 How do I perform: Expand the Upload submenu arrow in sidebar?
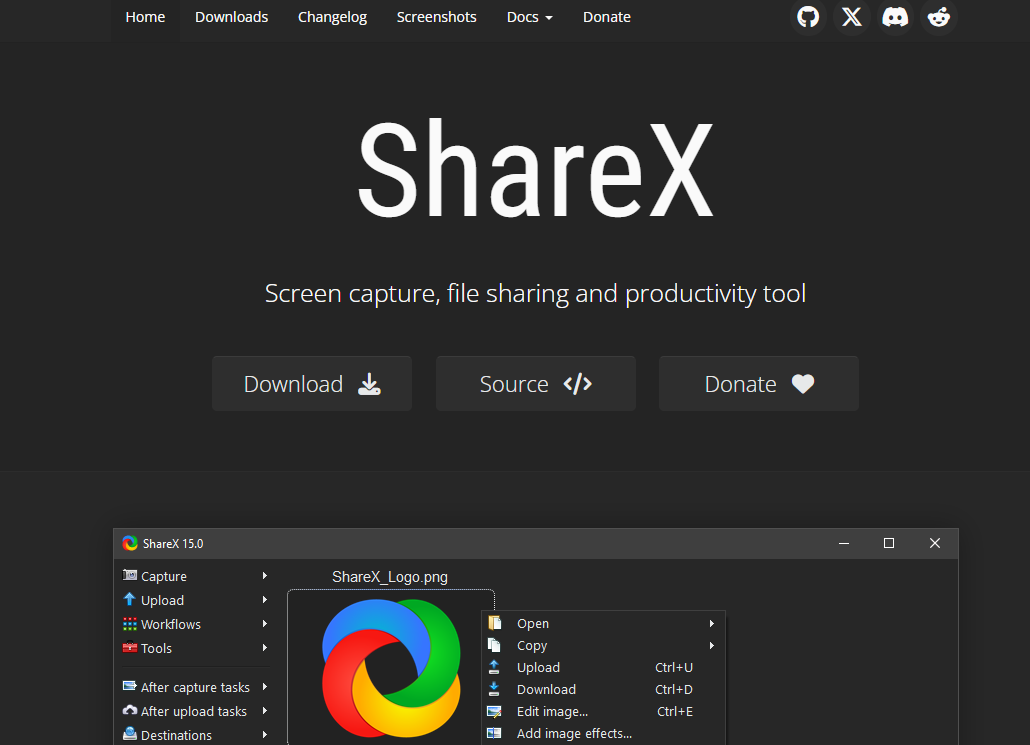[x=265, y=600]
